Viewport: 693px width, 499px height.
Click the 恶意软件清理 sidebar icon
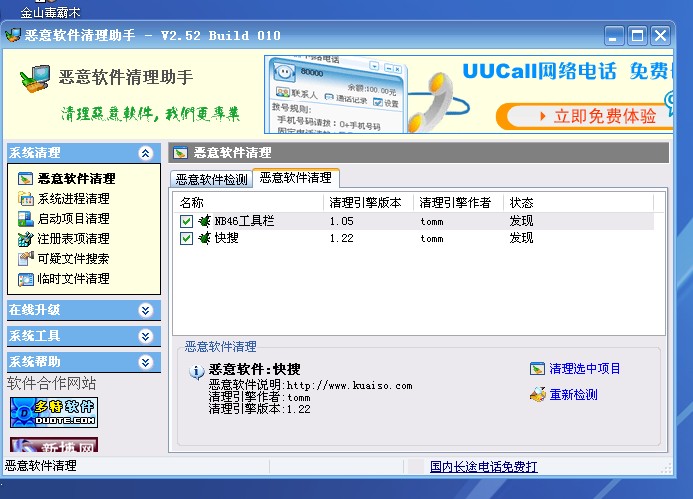click(25, 179)
